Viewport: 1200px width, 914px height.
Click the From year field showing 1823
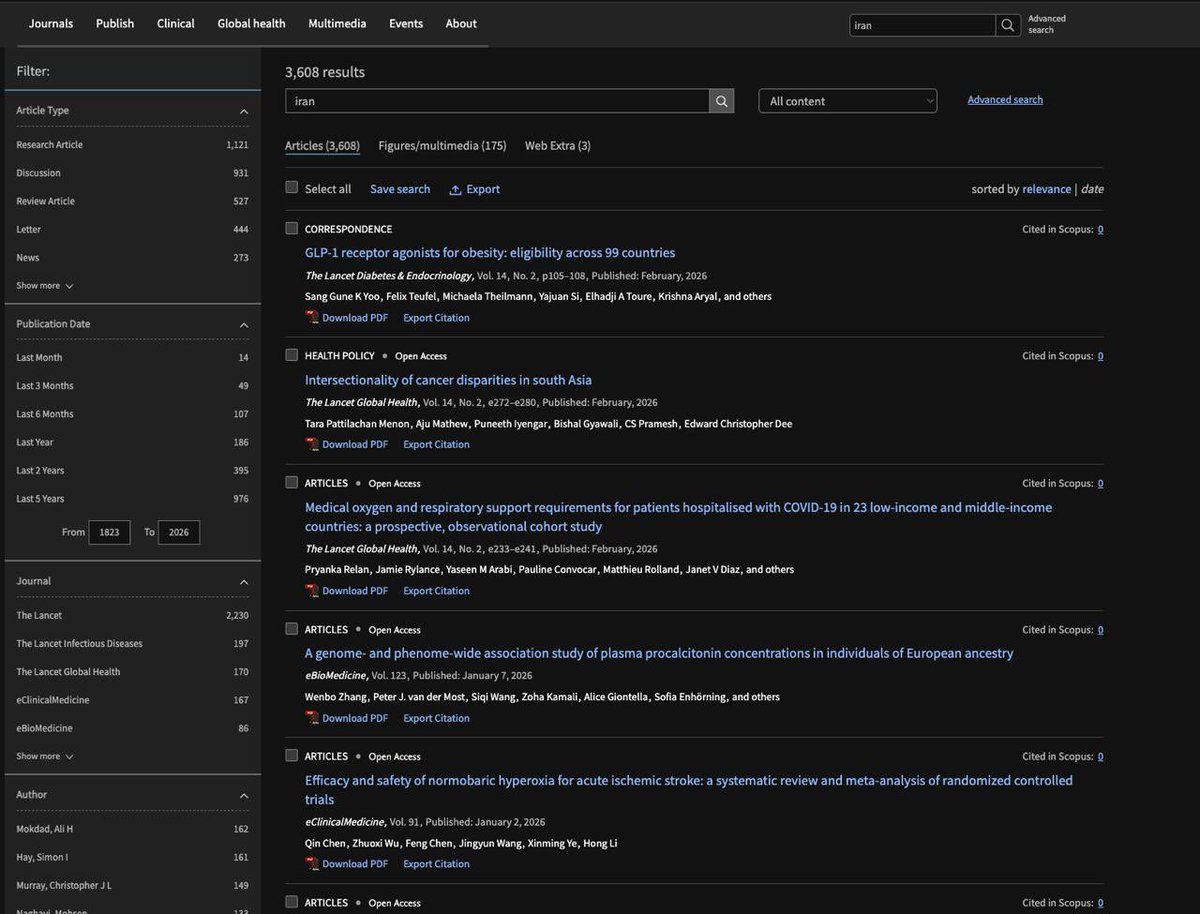[x=109, y=533]
